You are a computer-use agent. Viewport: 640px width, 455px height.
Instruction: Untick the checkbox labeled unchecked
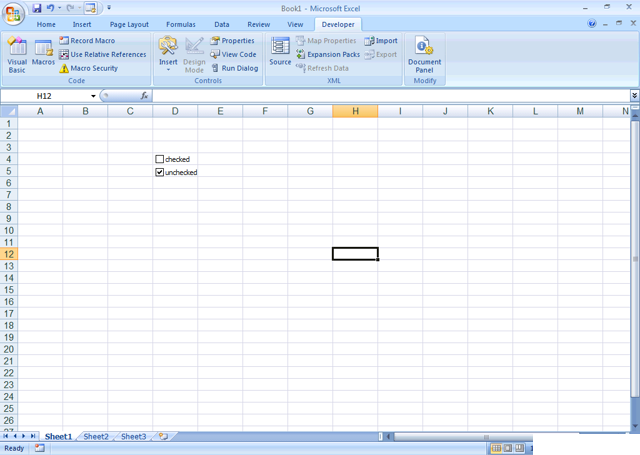tap(160, 172)
